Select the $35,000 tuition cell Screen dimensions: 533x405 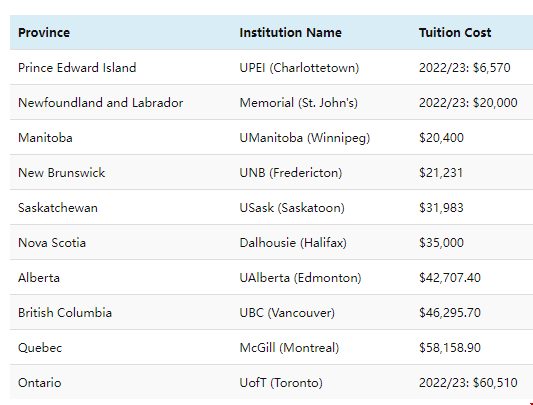click(441, 243)
